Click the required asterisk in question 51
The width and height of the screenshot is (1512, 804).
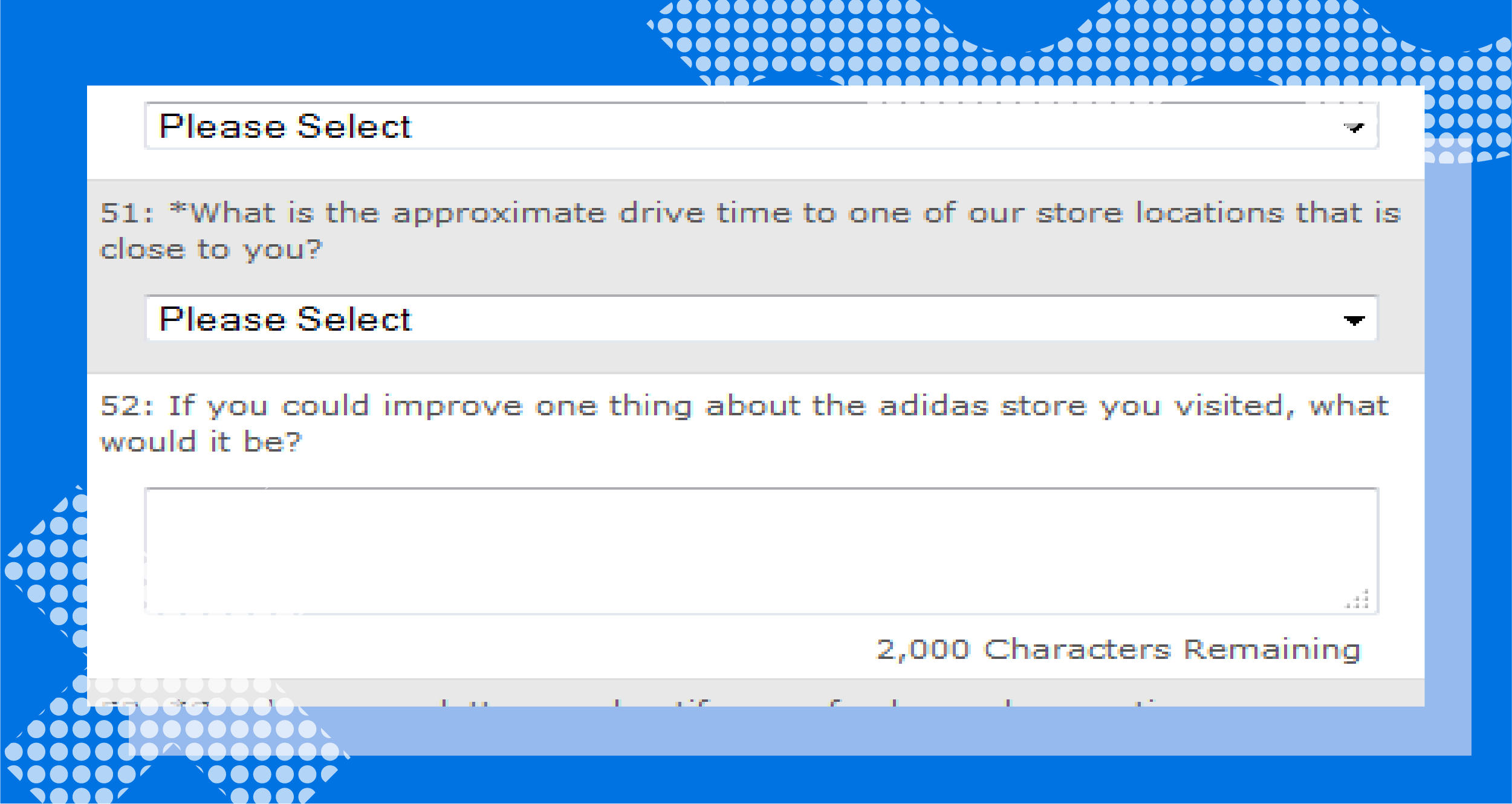coord(178,209)
